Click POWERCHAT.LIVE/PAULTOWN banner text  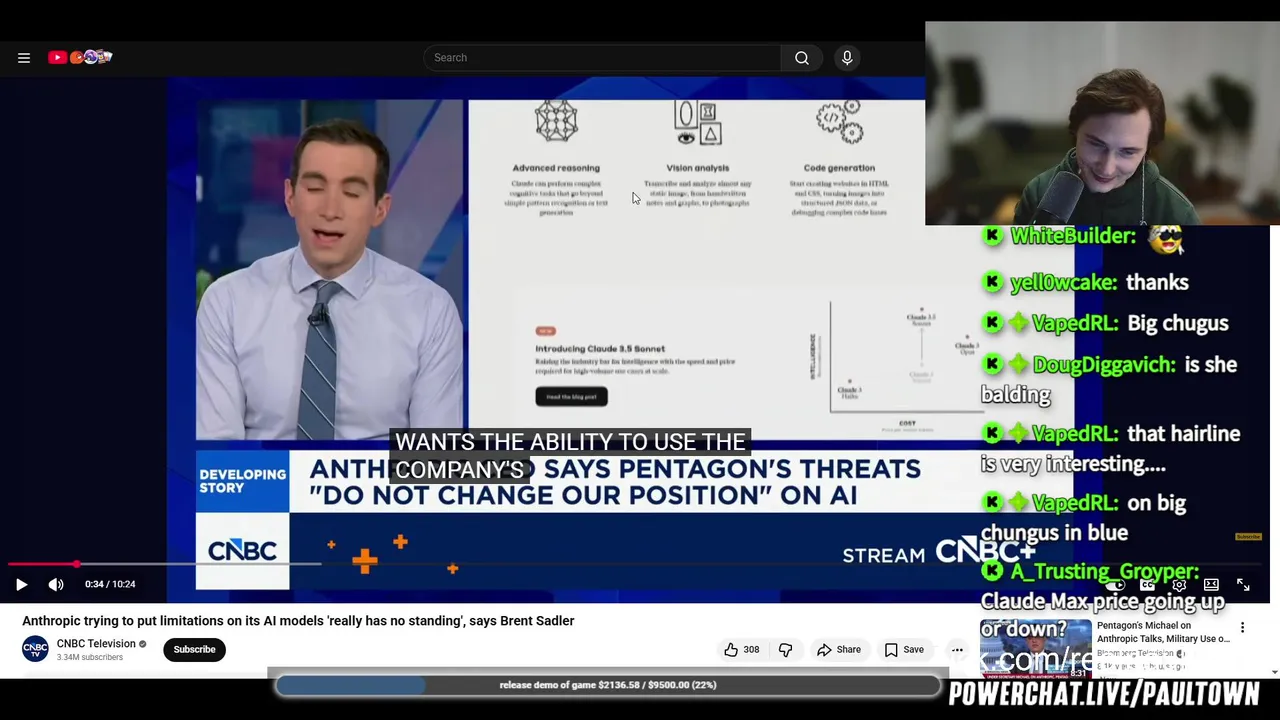(1104, 694)
